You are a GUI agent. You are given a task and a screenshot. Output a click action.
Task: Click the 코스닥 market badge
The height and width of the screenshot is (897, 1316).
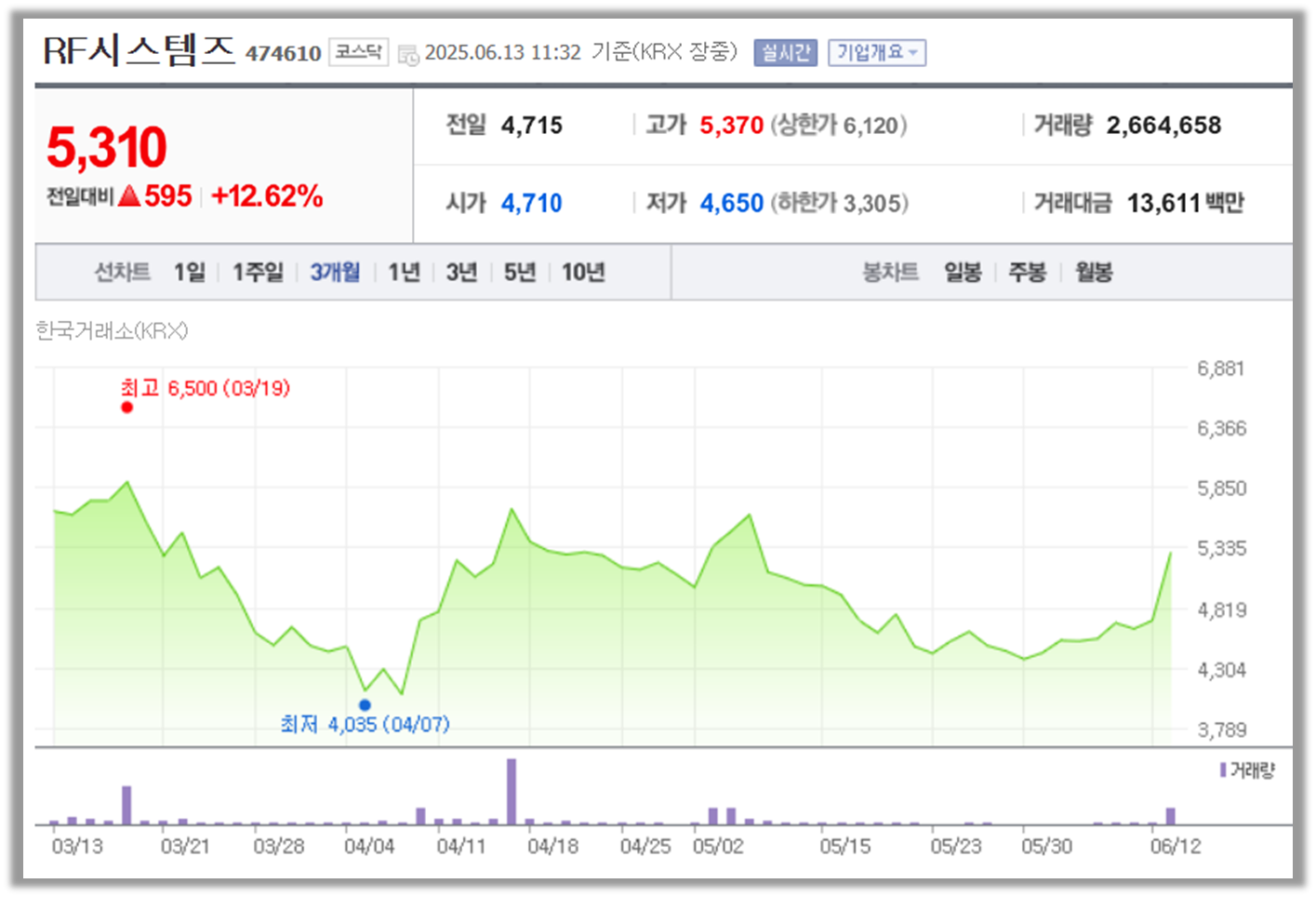pyautogui.click(x=359, y=52)
